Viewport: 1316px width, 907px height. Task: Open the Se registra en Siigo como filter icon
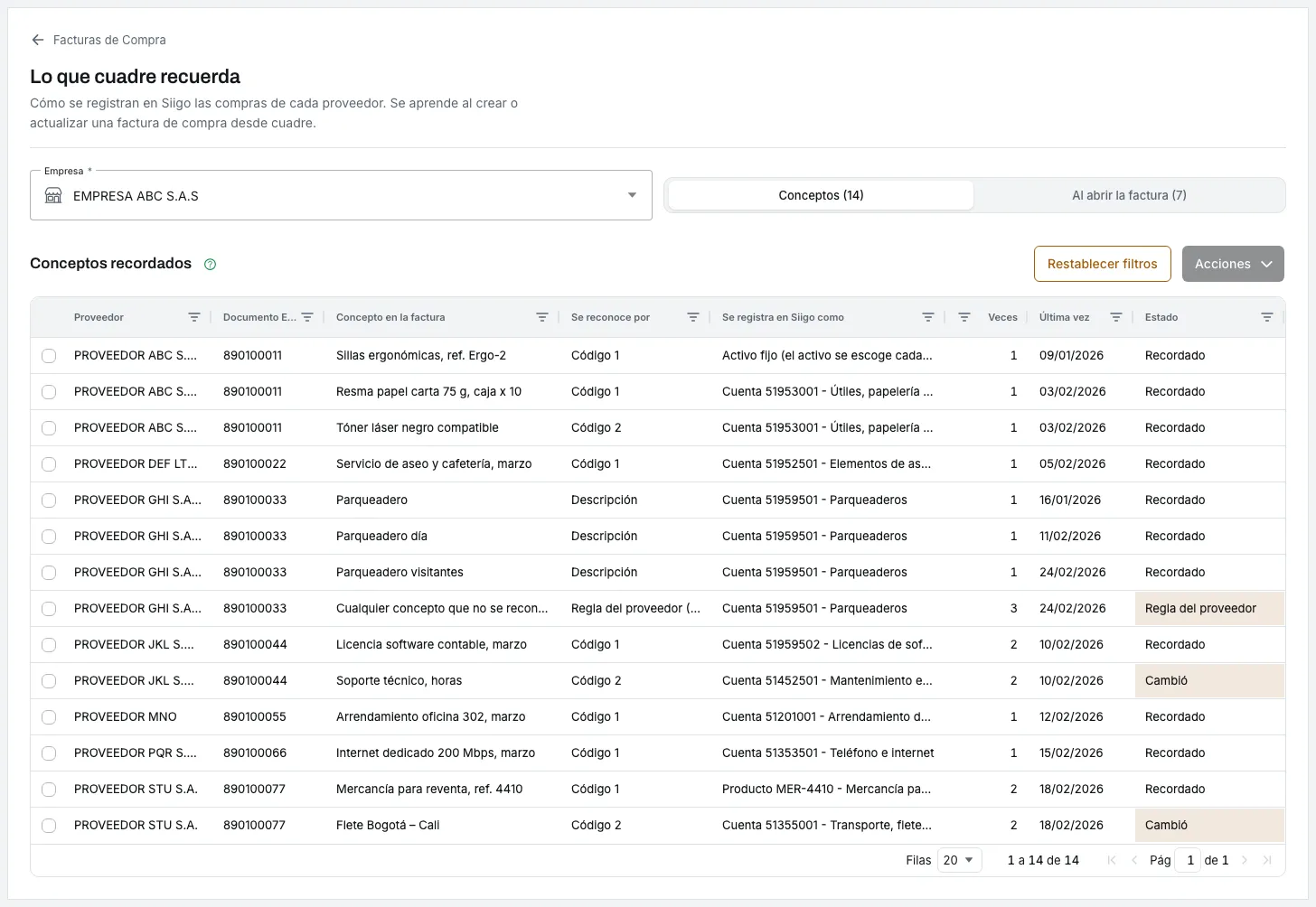coord(928,317)
